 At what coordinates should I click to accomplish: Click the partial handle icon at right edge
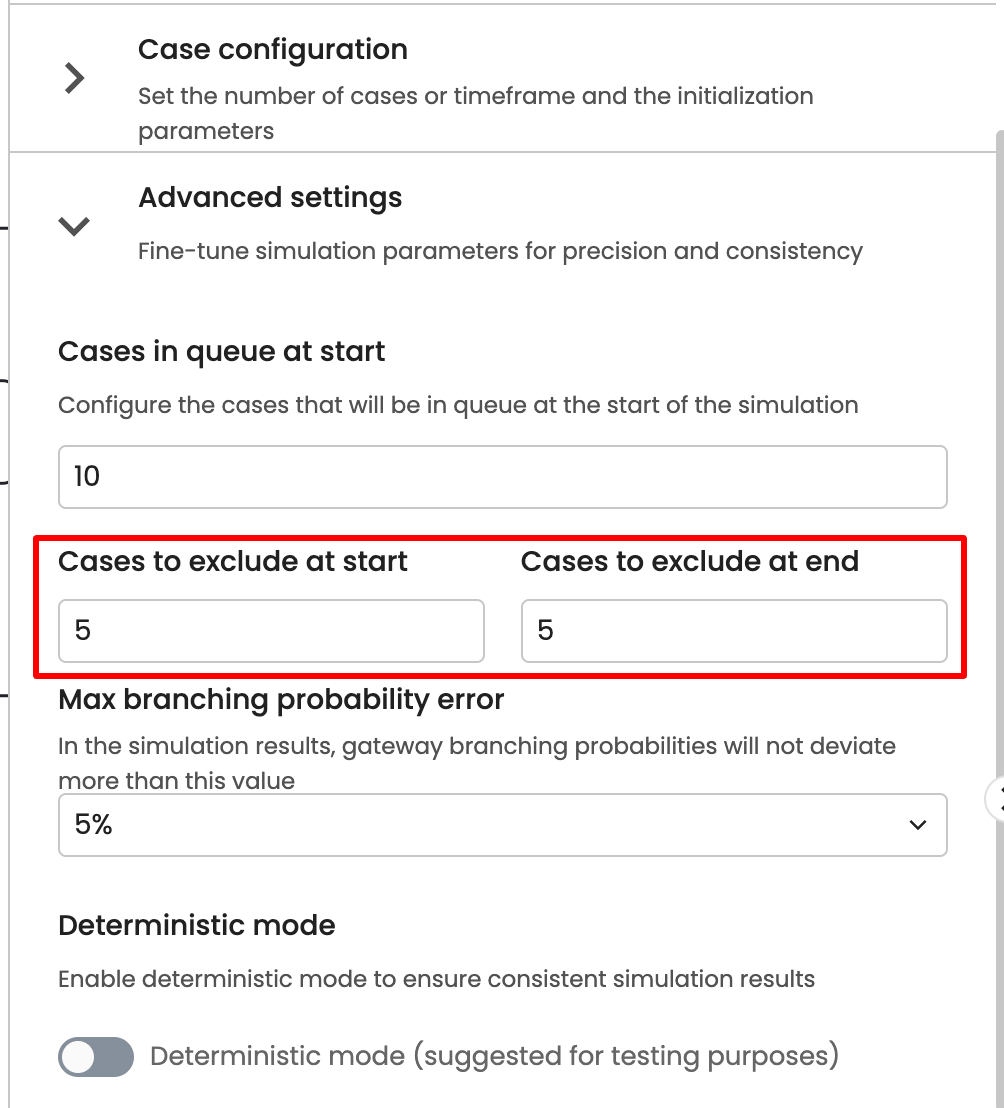tap(996, 798)
